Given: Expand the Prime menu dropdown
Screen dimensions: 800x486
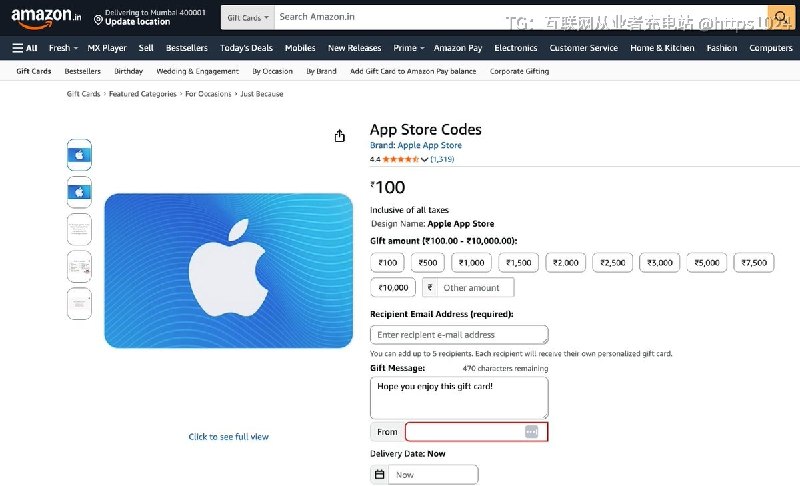Looking at the screenshot, I should 409,48.
